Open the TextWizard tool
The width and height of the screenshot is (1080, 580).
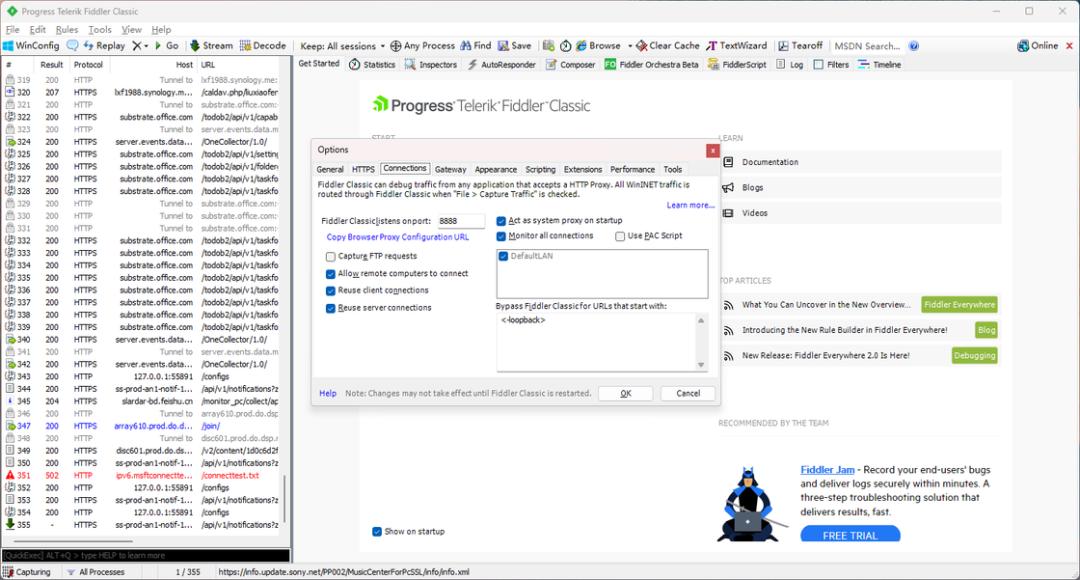(x=736, y=45)
